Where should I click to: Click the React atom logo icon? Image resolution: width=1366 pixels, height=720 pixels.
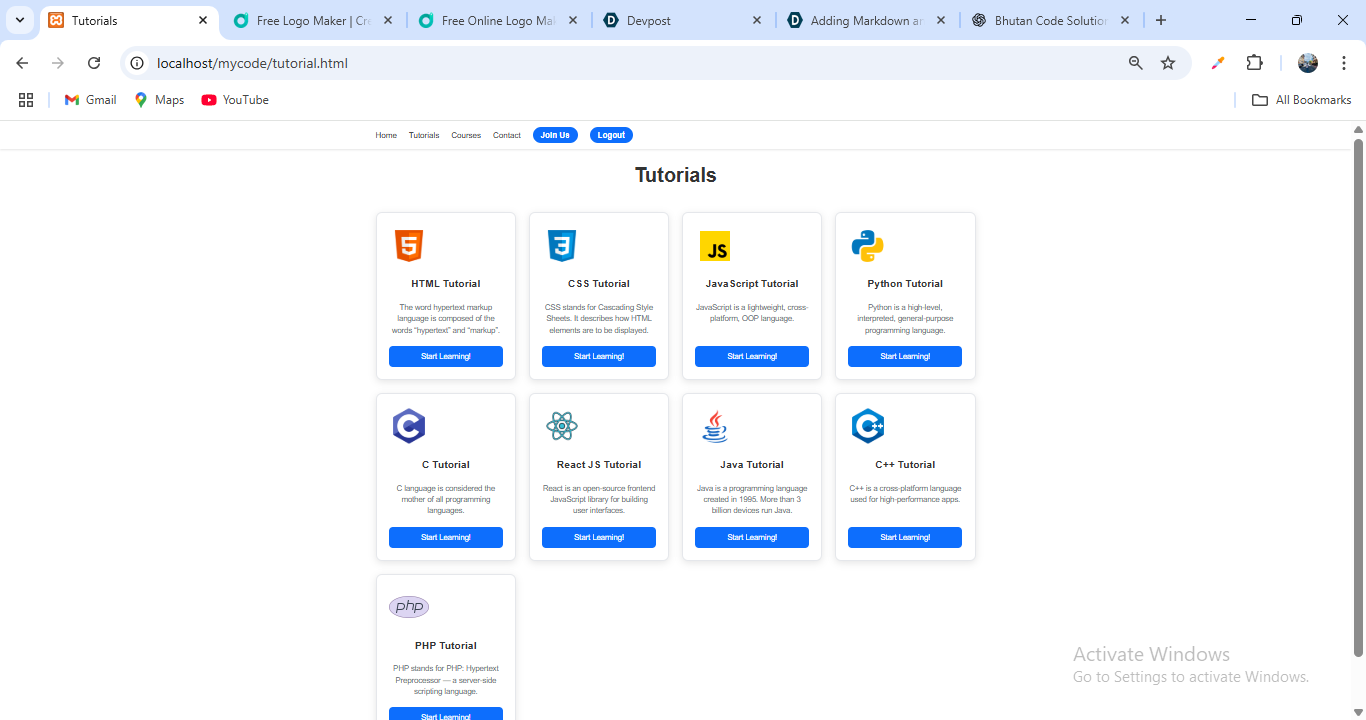tap(562, 427)
